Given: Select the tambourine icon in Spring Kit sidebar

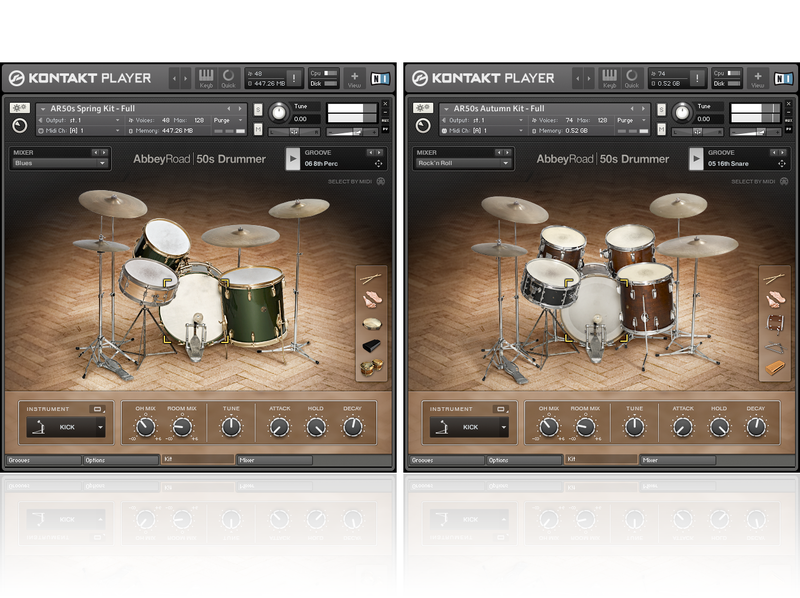Looking at the screenshot, I should click(371, 323).
